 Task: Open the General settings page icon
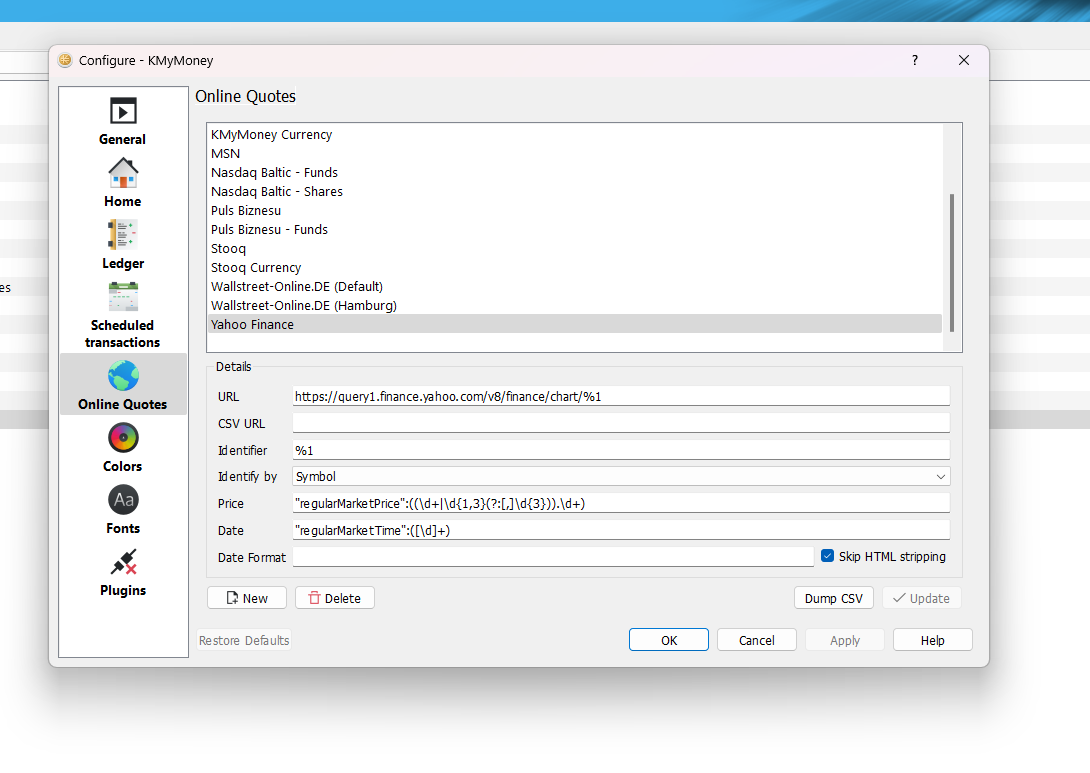(x=123, y=111)
